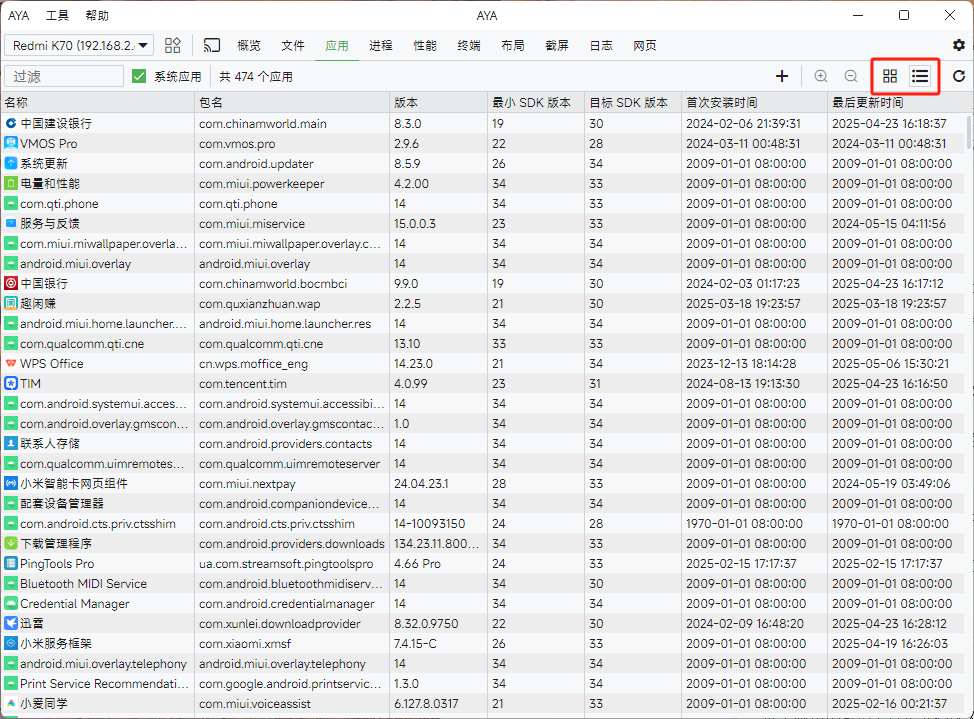The width and height of the screenshot is (974, 719).
Task: Open the AYA menu
Action: pyautogui.click(x=19, y=16)
